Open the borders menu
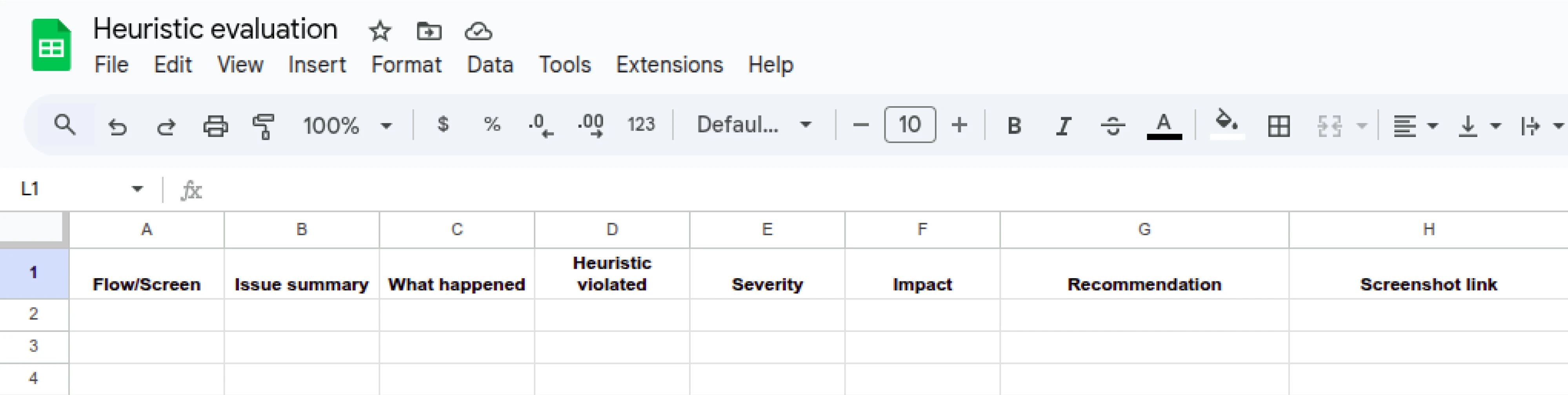This screenshot has height=395, width=1568. pos(1279,125)
